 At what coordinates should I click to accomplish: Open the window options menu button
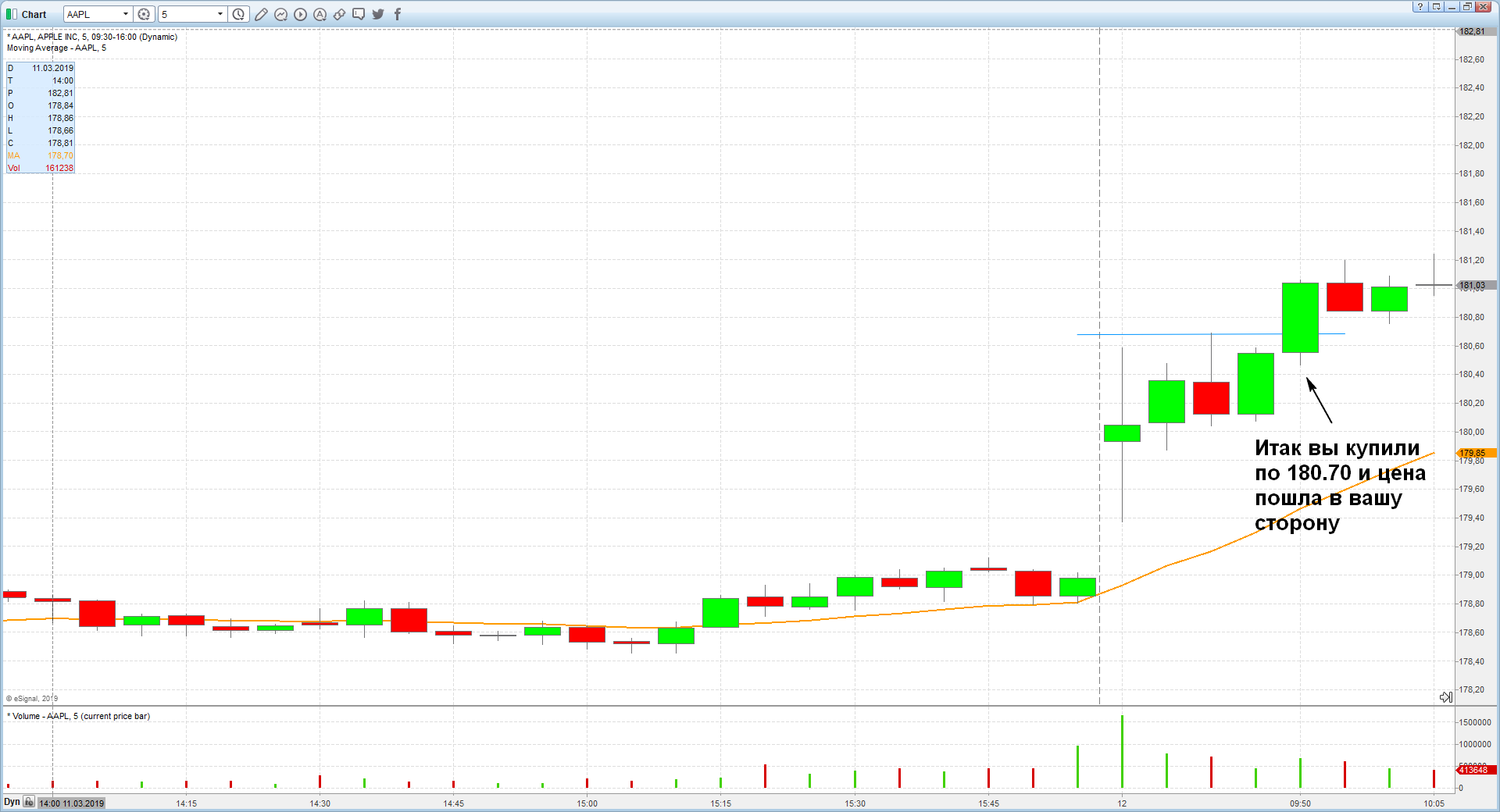click(x=1436, y=7)
